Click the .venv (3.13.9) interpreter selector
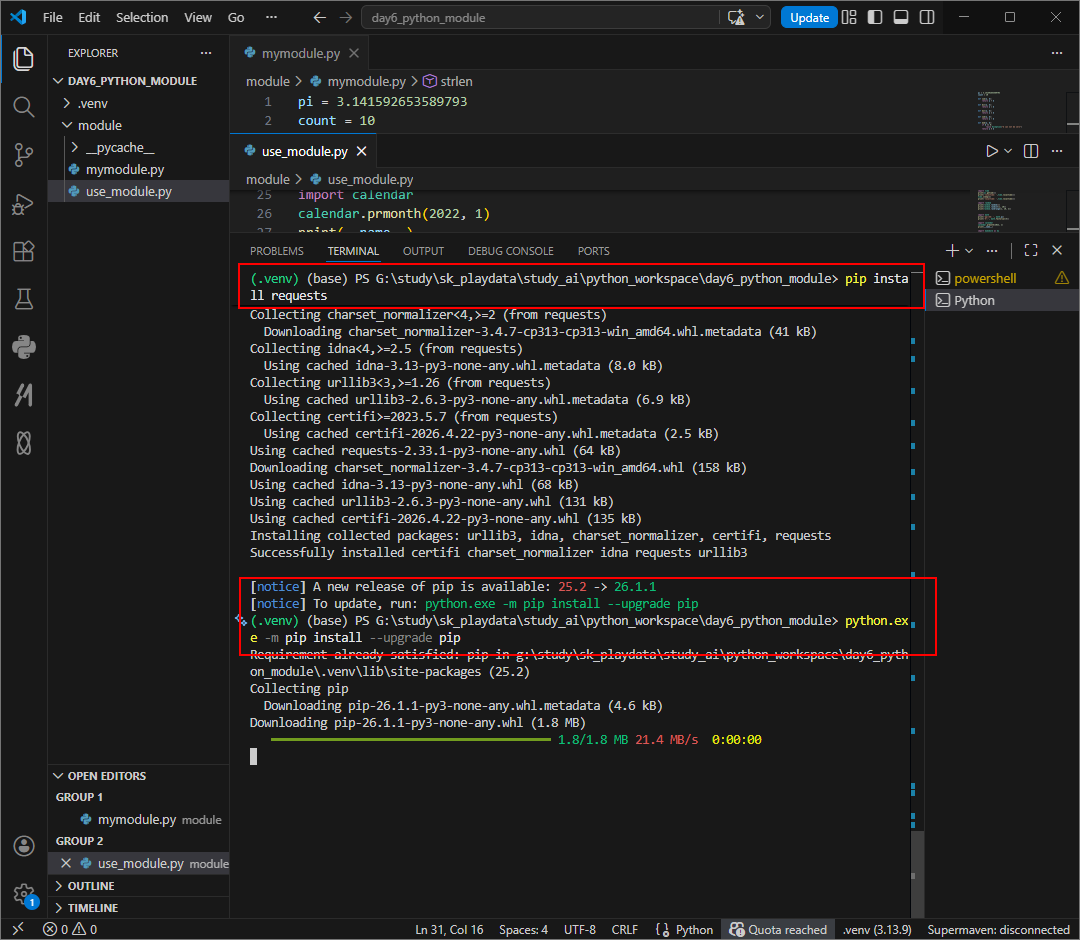The image size is (1080, 940). tap(877, 930)
